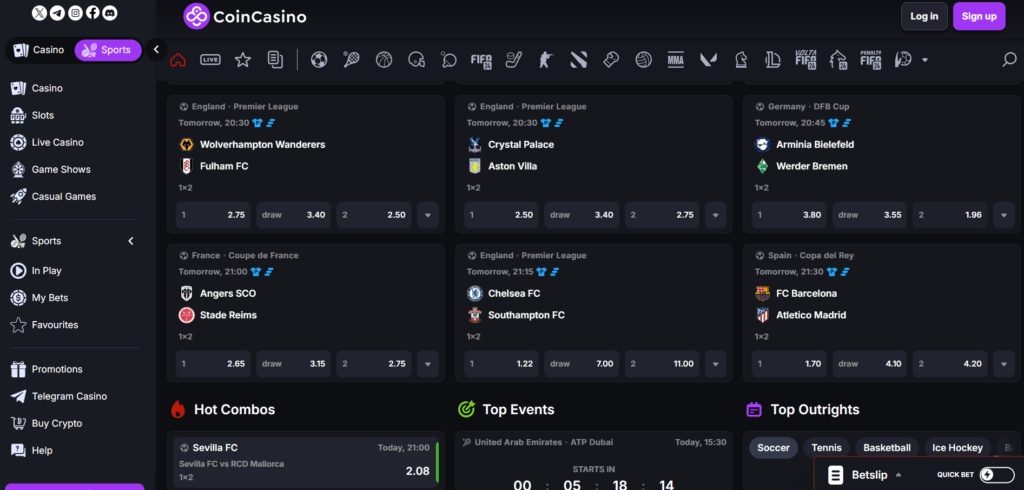Click the Sign up button
Viewport: 1024px width, 490px height.
click(979, 16)
